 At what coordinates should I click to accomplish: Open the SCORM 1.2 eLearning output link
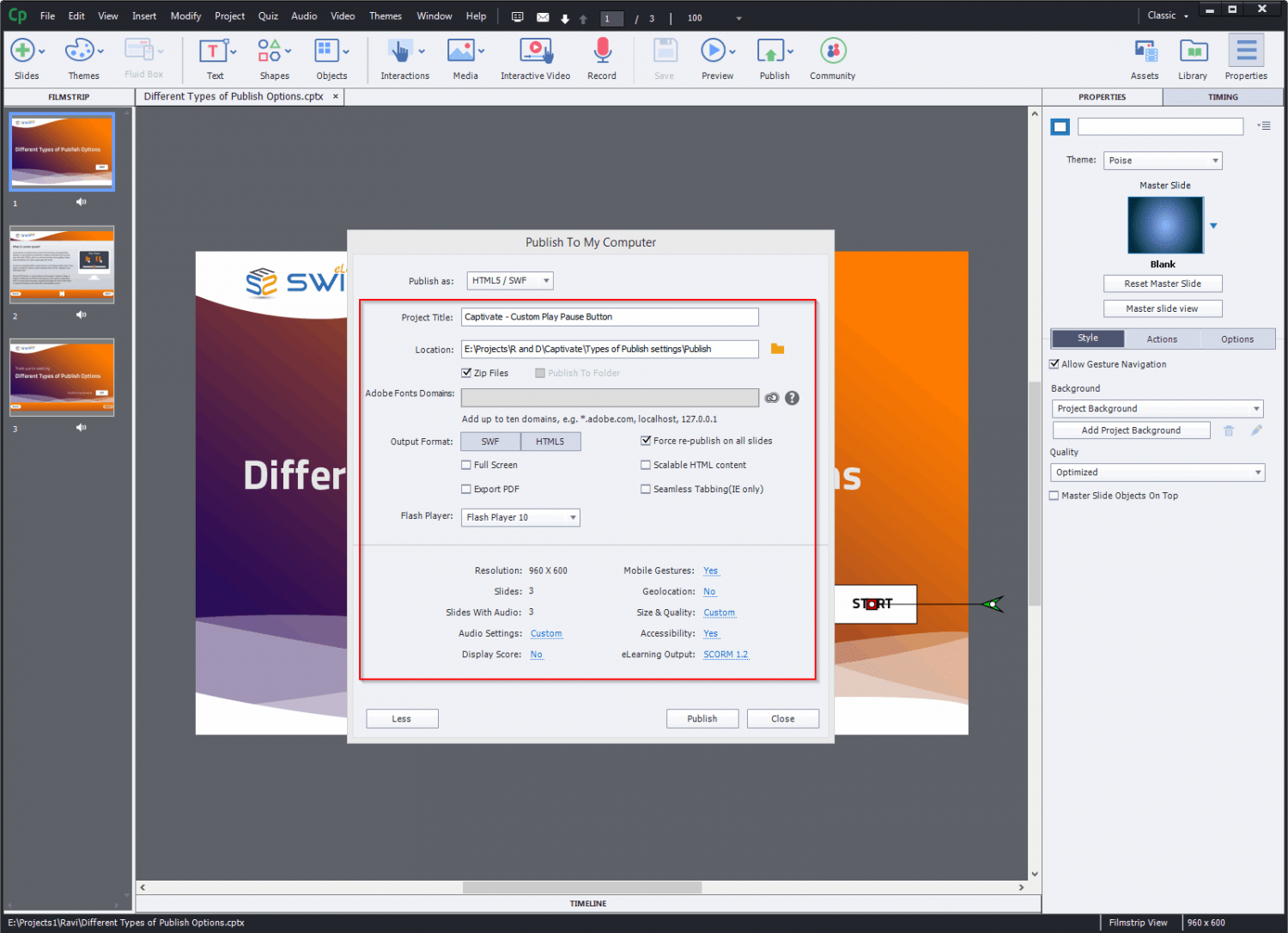[726, 655]
